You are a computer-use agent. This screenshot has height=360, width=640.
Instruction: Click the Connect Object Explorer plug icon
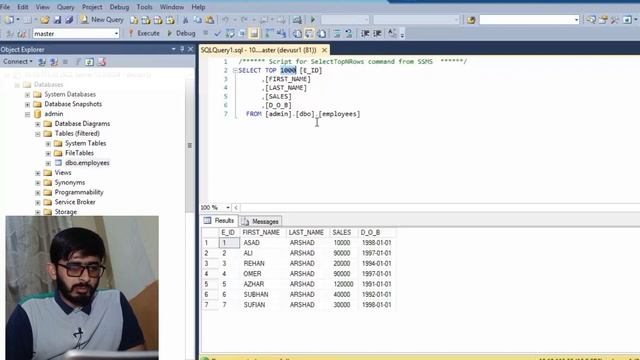[x=42, y=62]
